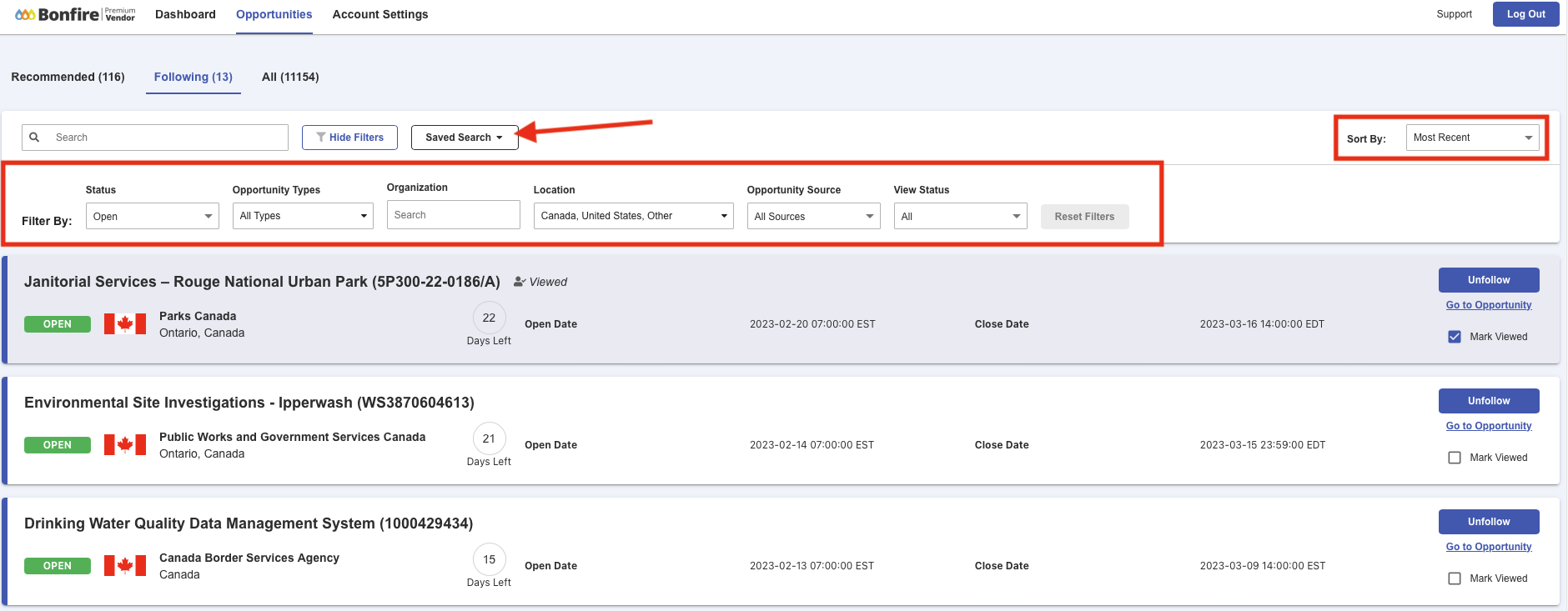1568x611 pixels.
Task: Open the Opportunities menu item
Action: 274,14
